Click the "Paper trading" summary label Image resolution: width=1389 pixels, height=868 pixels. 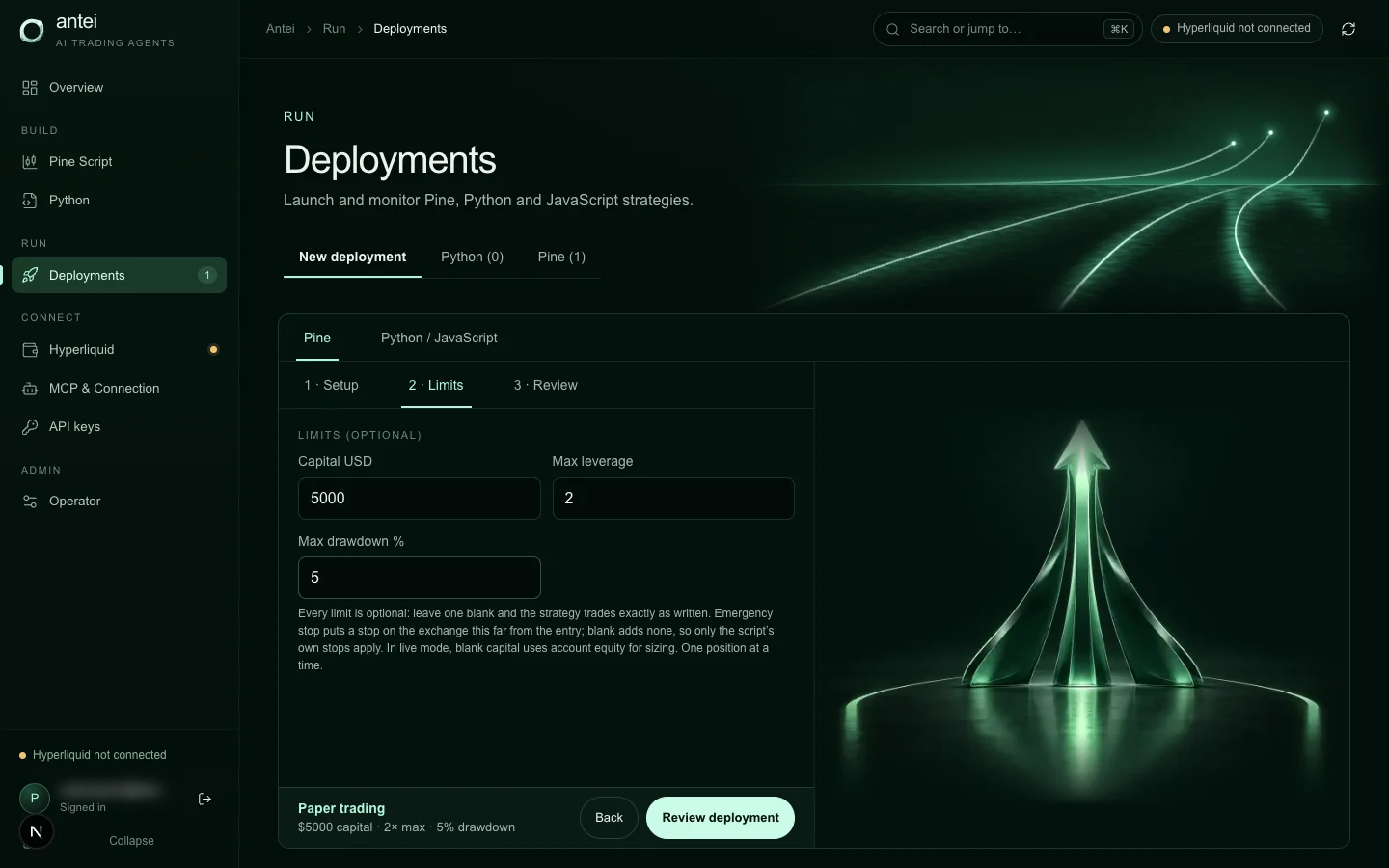click(x=341, y=808)
